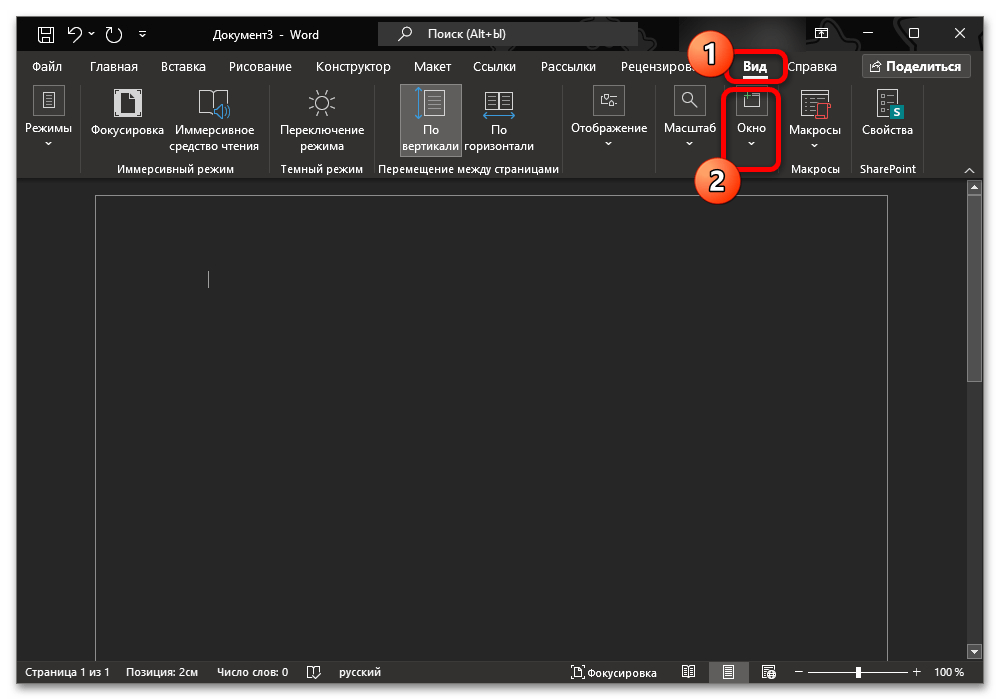Screen dimensions: 1000x700
Task: Switch to the Макет tab
Action: point(433,67)
